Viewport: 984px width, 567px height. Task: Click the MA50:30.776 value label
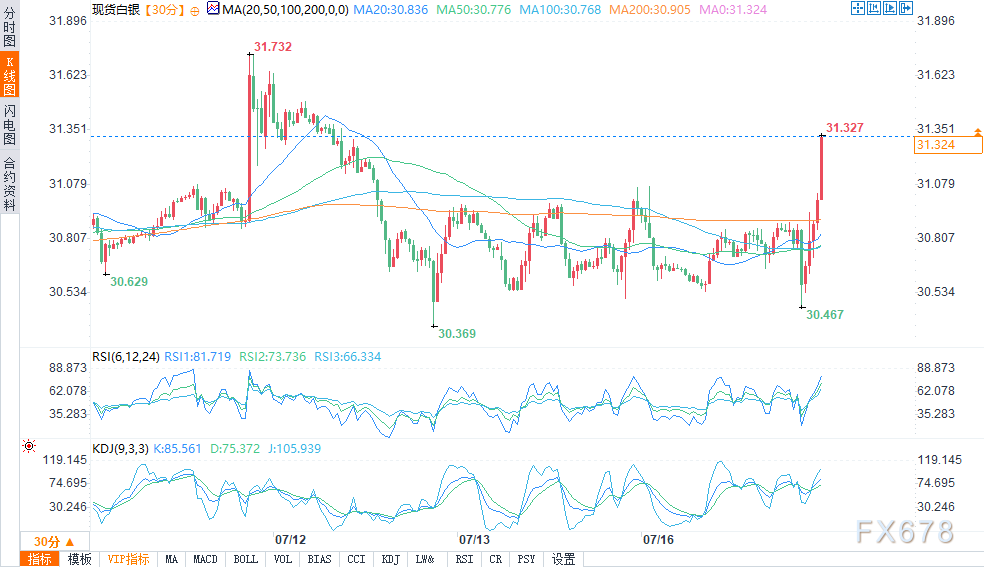click(x=474, y=10)
